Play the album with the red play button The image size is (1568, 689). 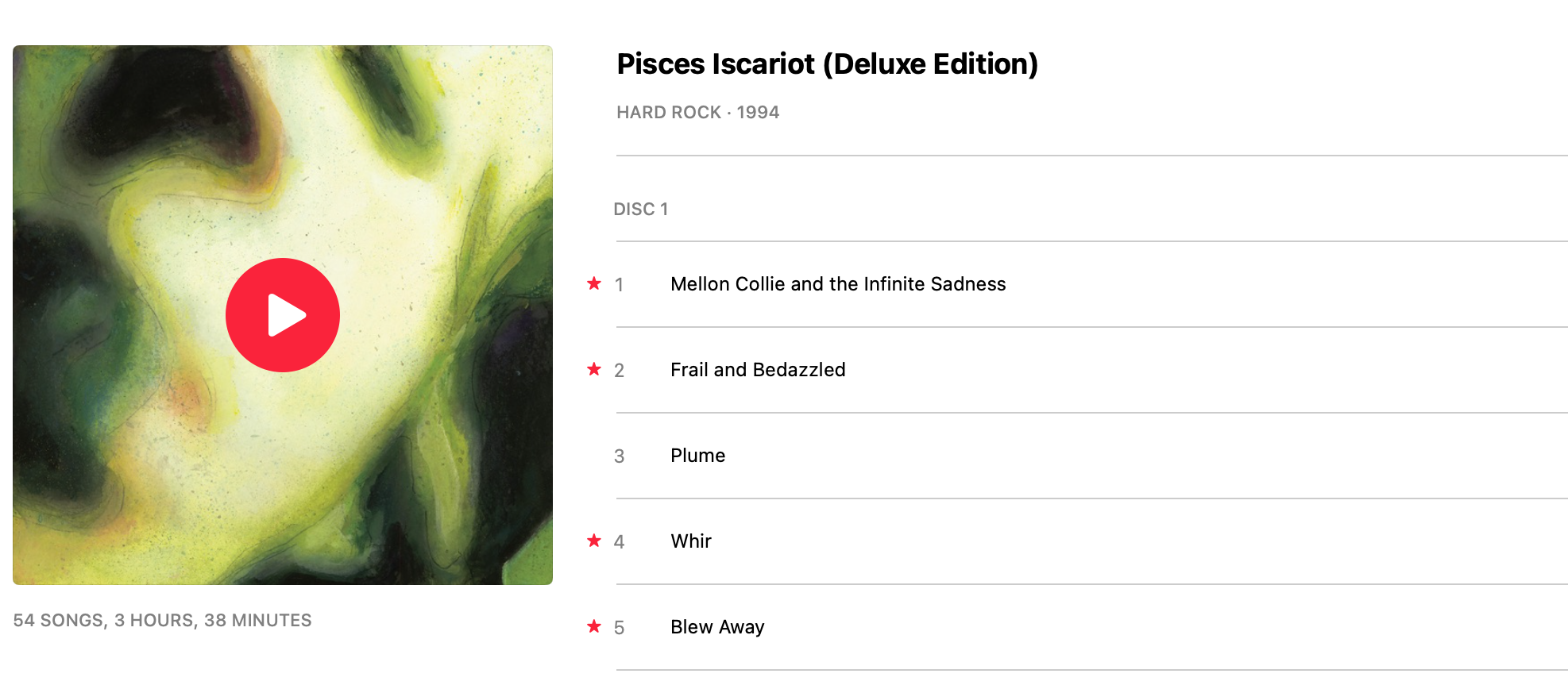283,315
